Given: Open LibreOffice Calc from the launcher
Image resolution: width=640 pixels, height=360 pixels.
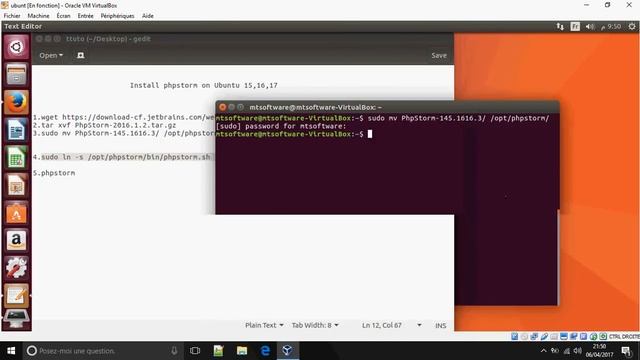Looking at the screenshot, I should click(x=16, y=158).
